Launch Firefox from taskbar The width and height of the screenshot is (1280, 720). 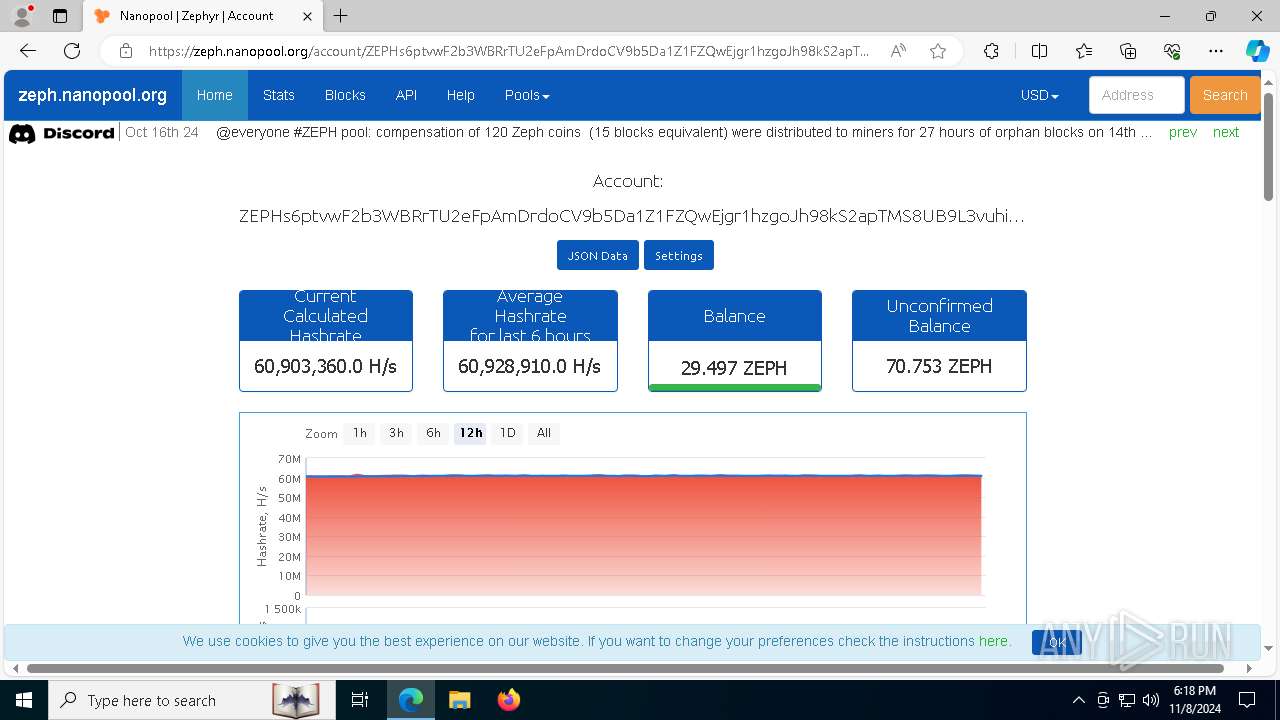pyautogui.click(x=508, y=700)
